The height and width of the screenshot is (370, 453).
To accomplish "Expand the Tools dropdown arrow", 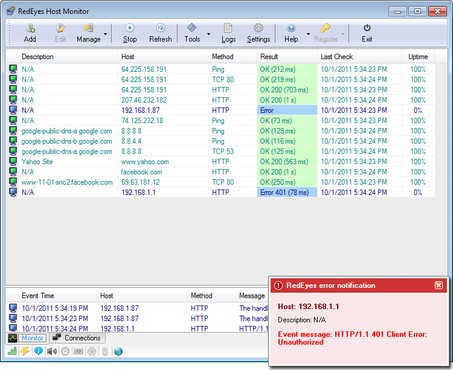I will (x=209, y=34).
